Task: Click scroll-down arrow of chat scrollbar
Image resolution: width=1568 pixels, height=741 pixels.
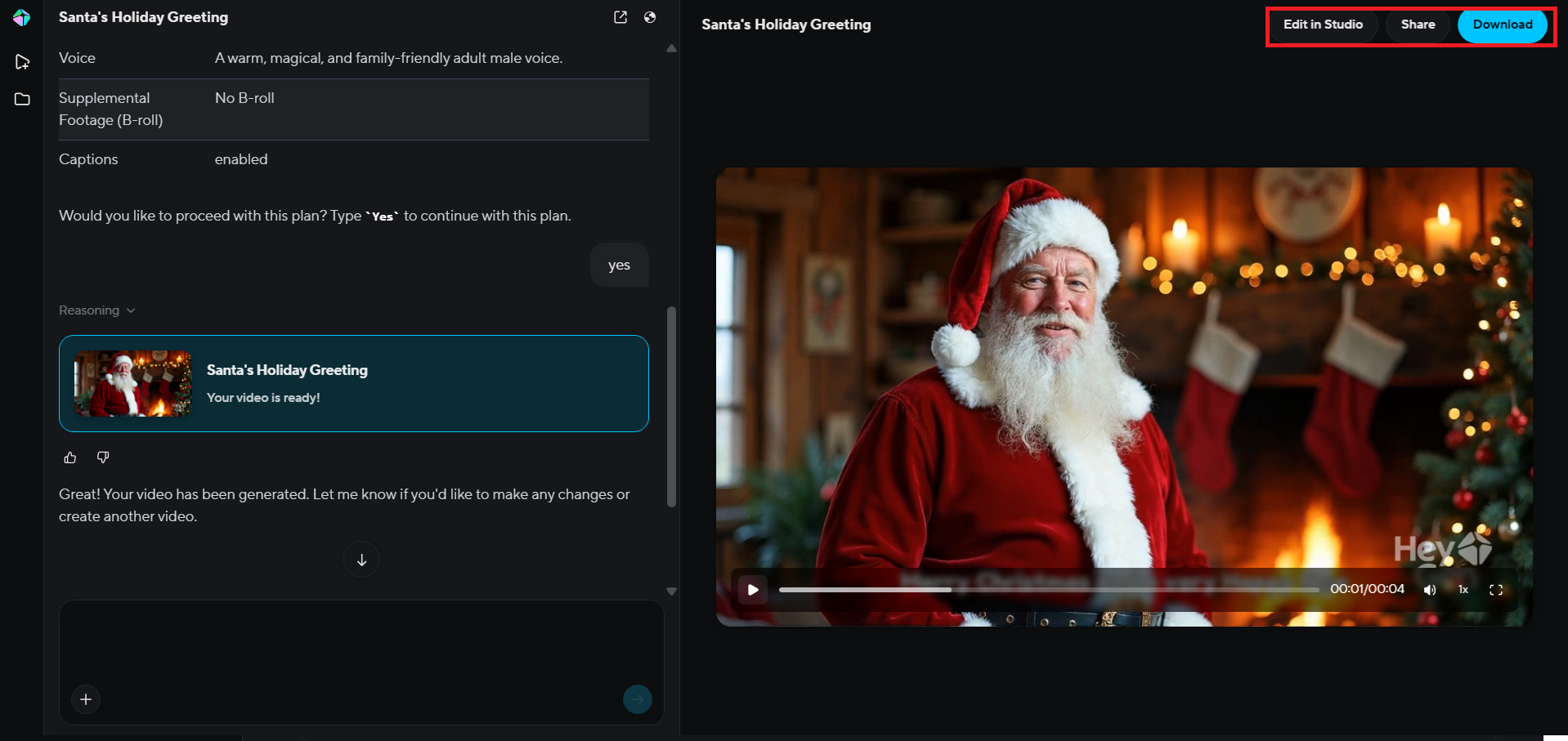Action: pyautogui.click(x=672, y=591)
